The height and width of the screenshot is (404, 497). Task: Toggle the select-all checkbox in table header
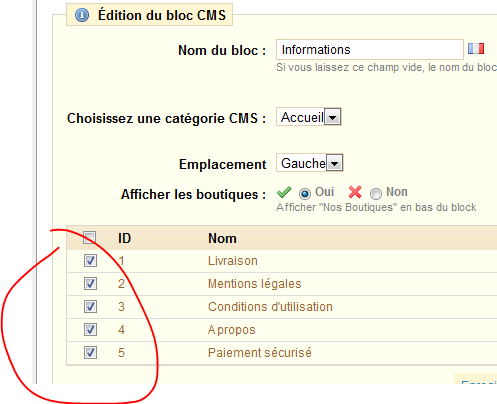click(x=89, y=238)
